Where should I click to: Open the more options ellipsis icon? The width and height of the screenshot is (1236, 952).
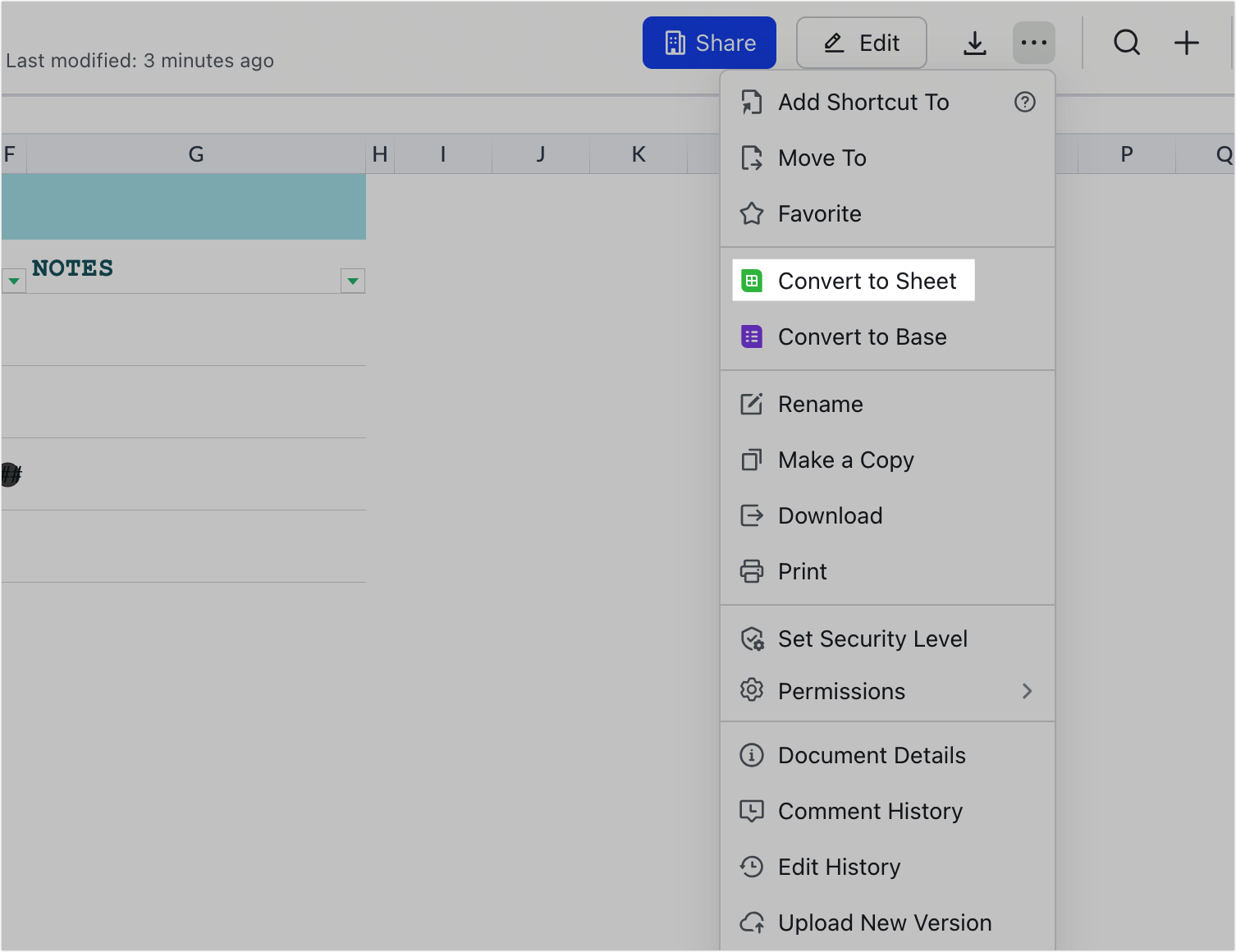coord(1033,43)
